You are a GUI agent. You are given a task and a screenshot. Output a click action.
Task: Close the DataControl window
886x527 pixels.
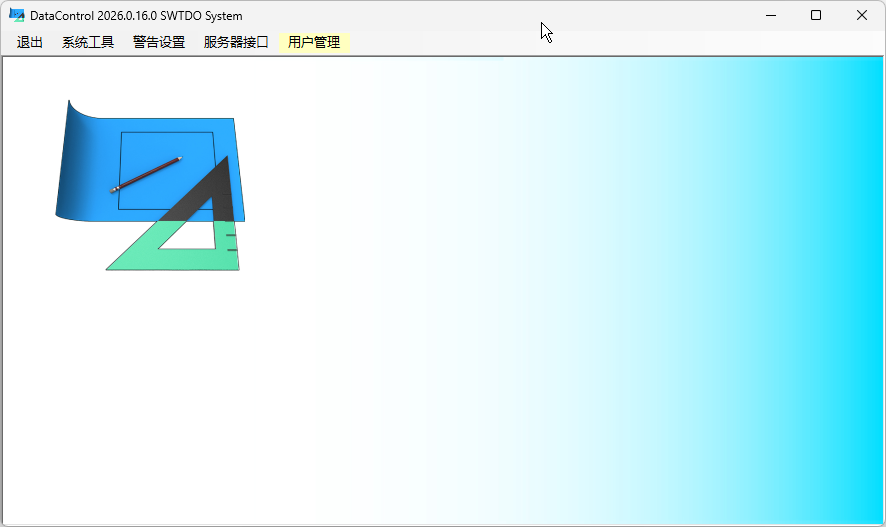pos(862,15)
